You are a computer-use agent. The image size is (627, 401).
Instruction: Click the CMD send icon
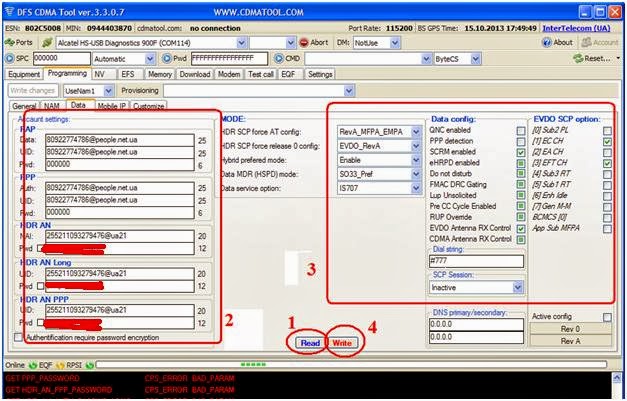point(279,58)
